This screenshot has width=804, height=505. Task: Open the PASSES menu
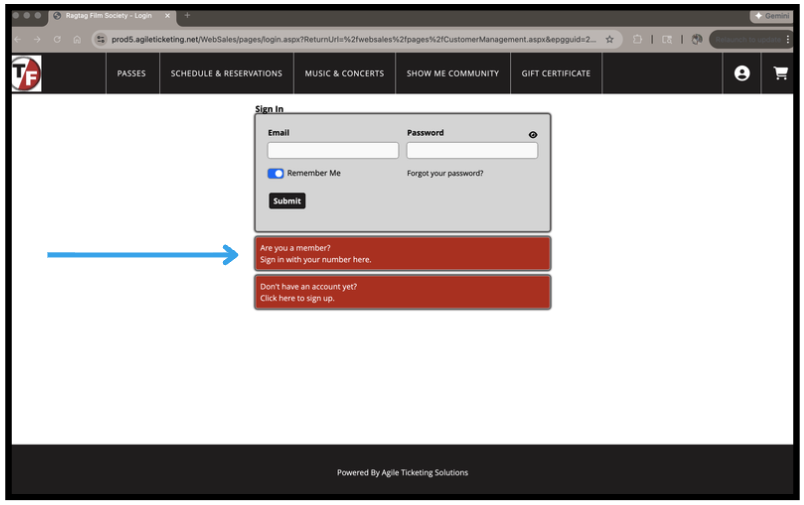131,73
